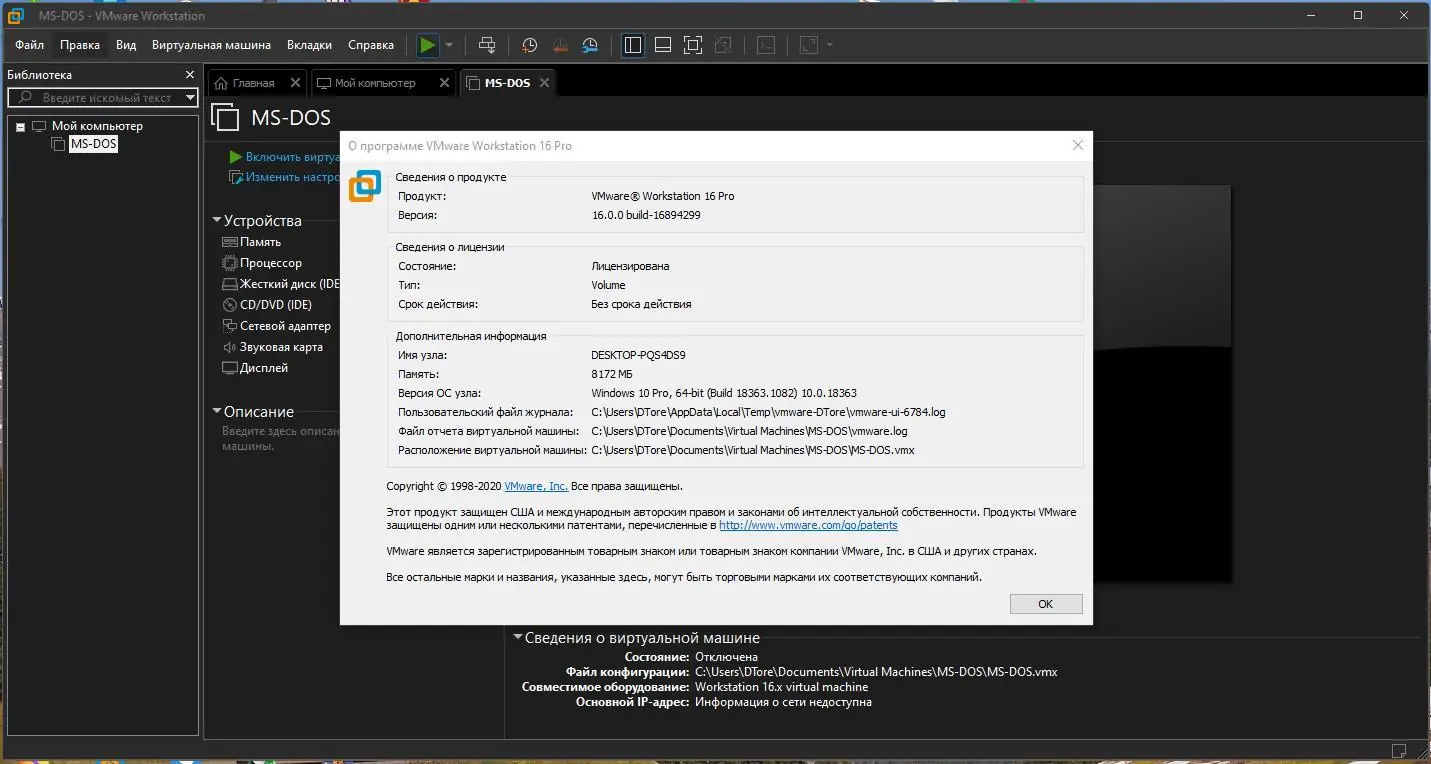The width and height of the screenshot is (1431, 764).
Task: Click the Звуковая карта device icon
Action: 230,347
